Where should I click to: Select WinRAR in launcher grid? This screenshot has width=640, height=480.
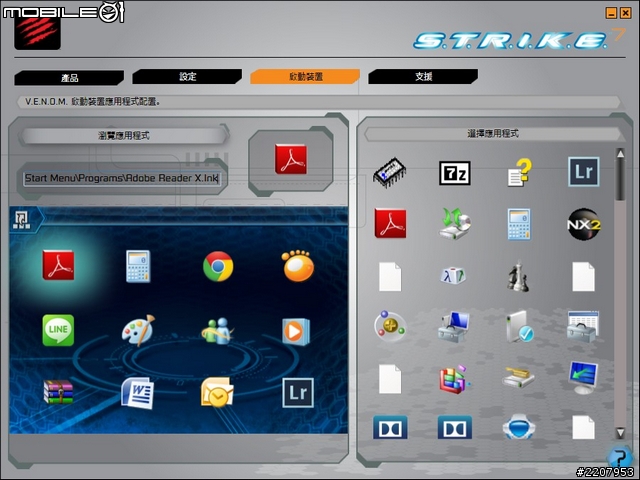coord(58,392)
